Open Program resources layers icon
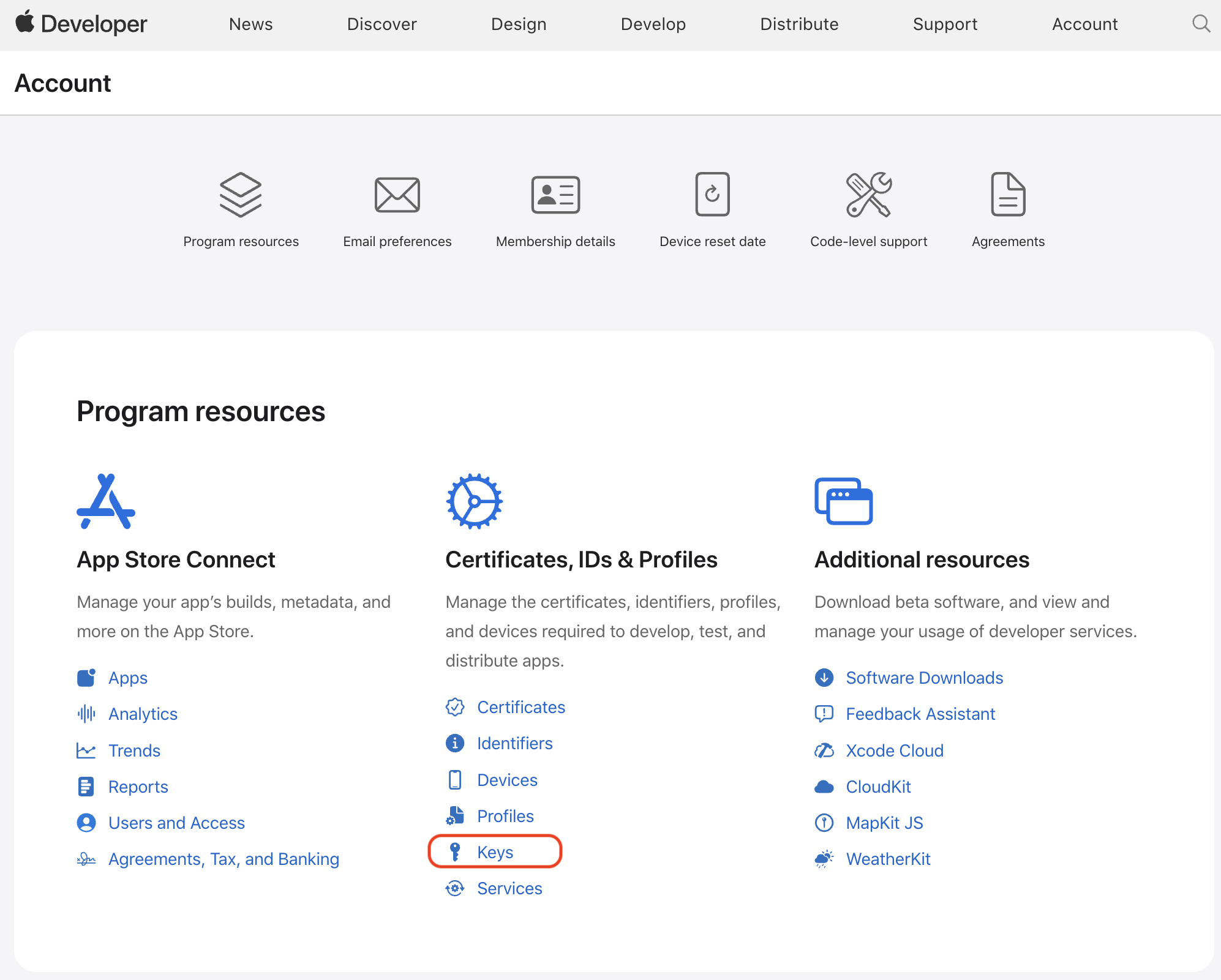 coord(241,195)
